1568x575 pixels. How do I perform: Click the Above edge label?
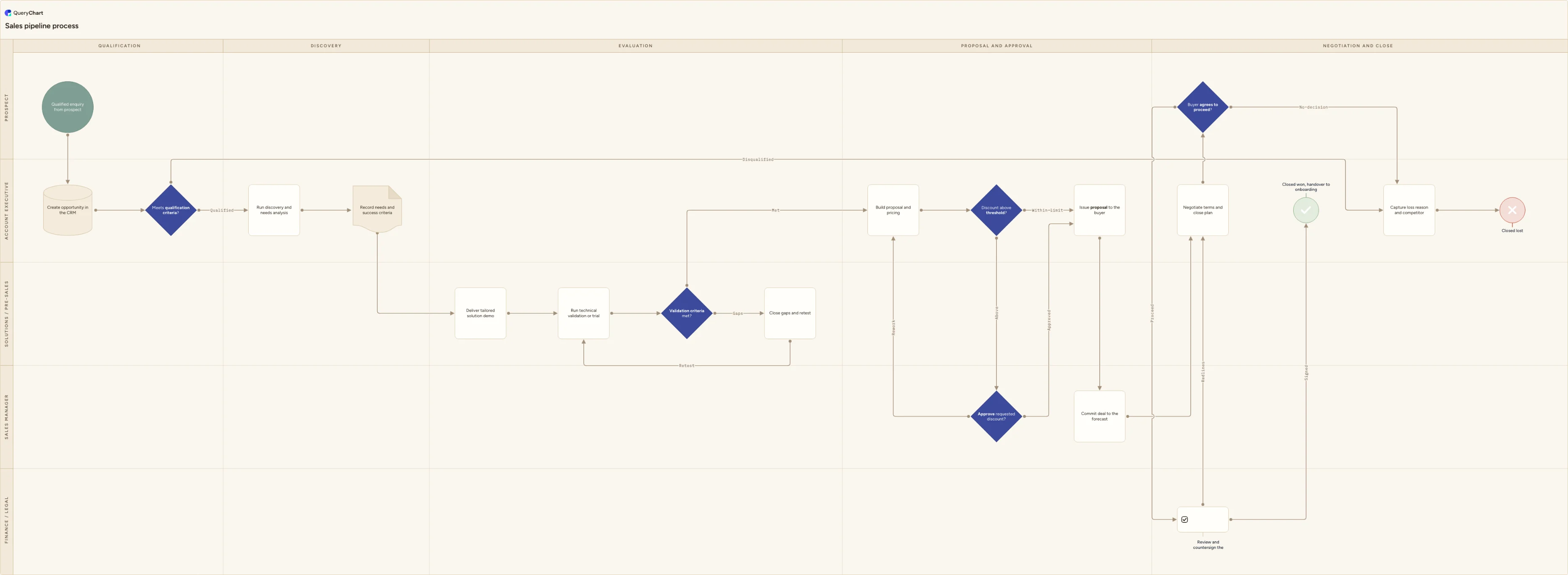[x=996, y=313]
